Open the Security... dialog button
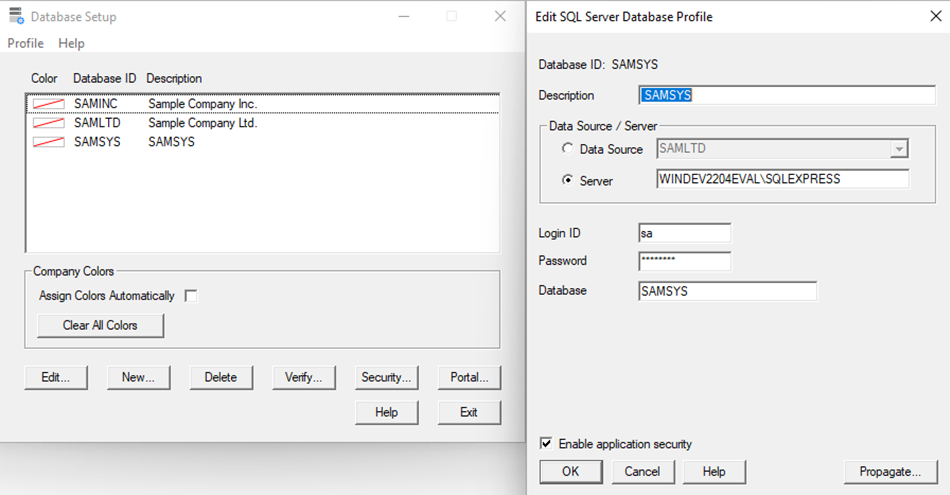This screenshot has height=495, width=950. point(386,377)
